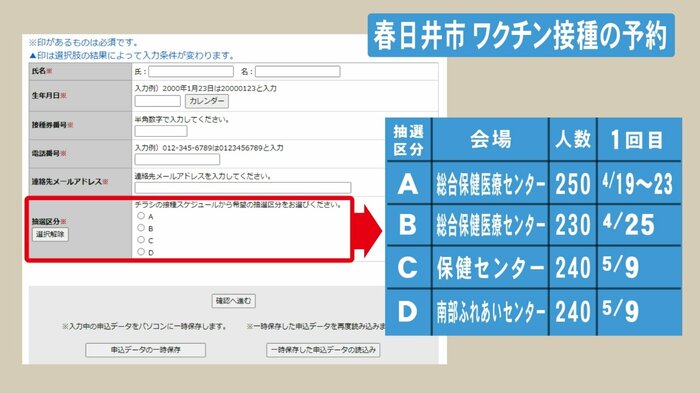Click row A 総合保健医療センター in table

click(x=533, y=184)
